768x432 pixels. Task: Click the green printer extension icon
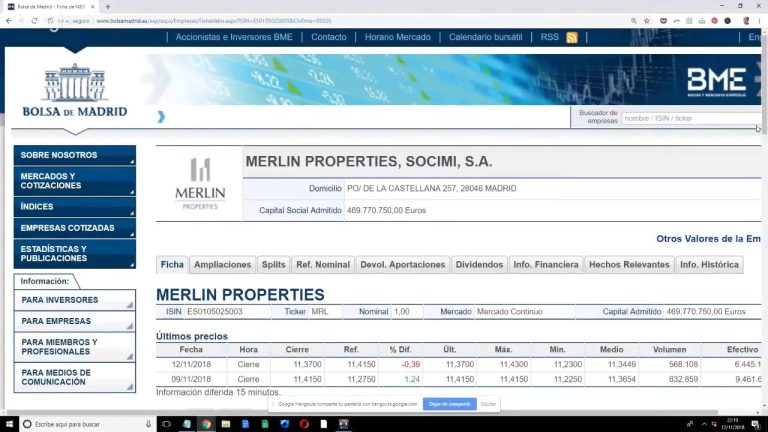coord(702,21)
